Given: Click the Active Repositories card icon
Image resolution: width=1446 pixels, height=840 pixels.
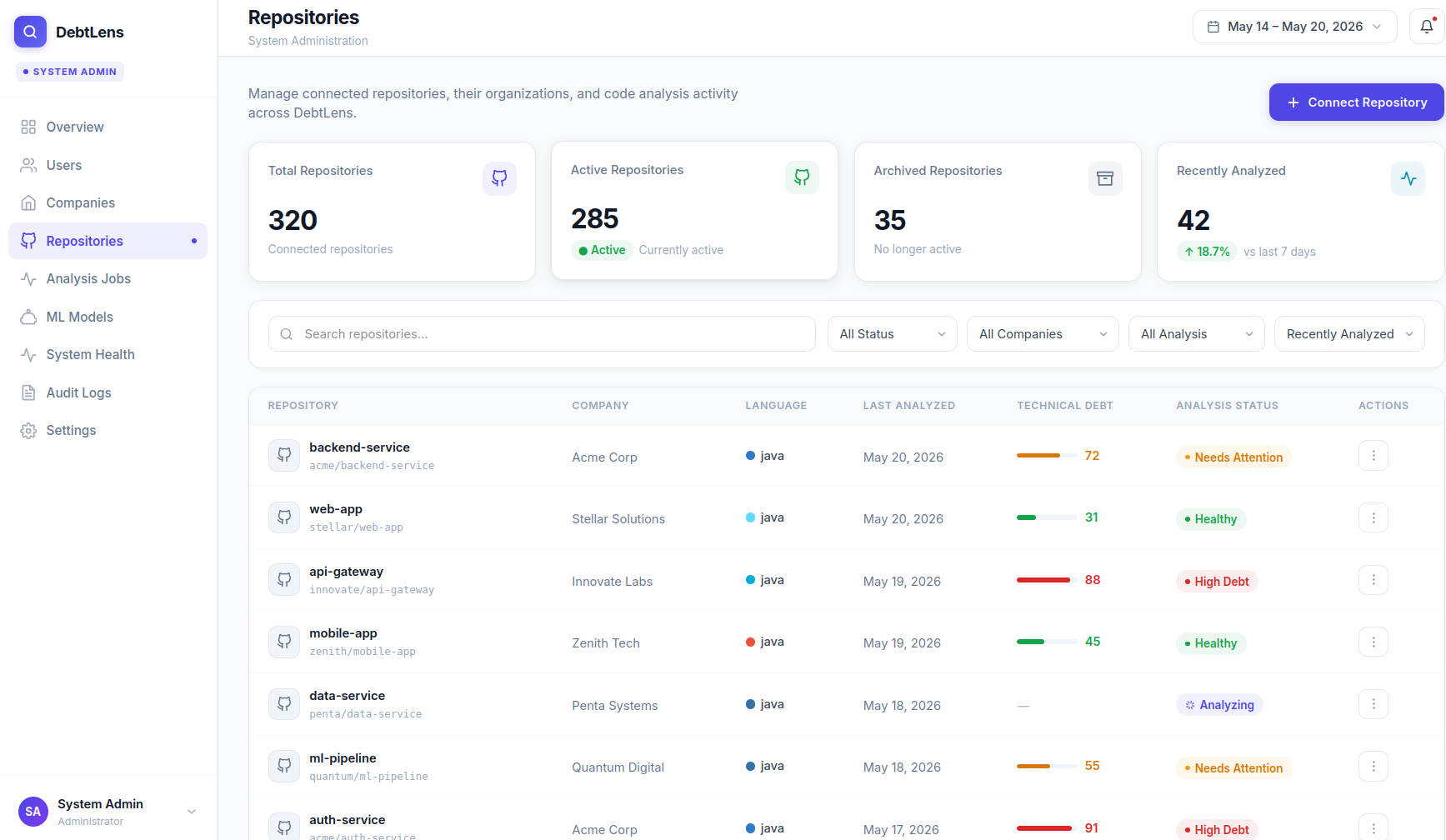Looking at the screenshot, I should tap(802, 177).
